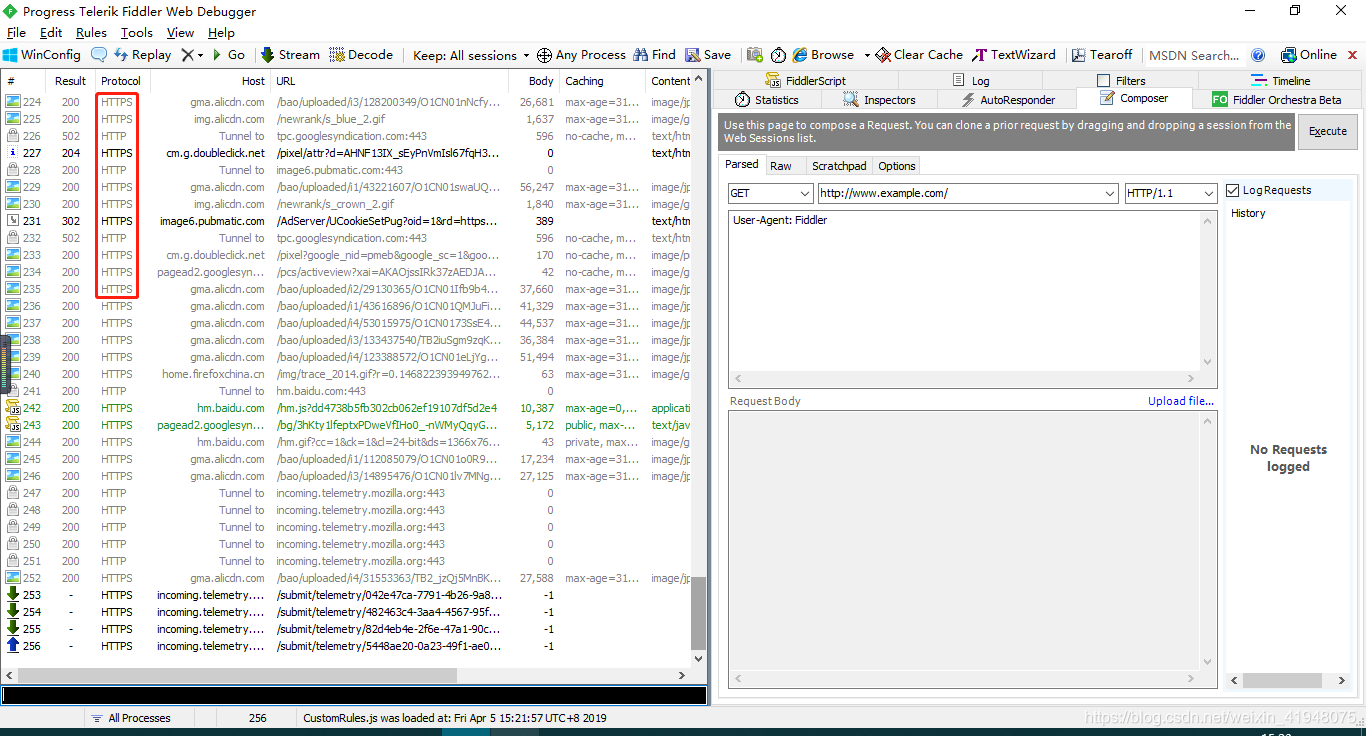The width and height of the screenshot is (1366, 736).
Task: Open the Help menu
Action: [x=221, y=33]
